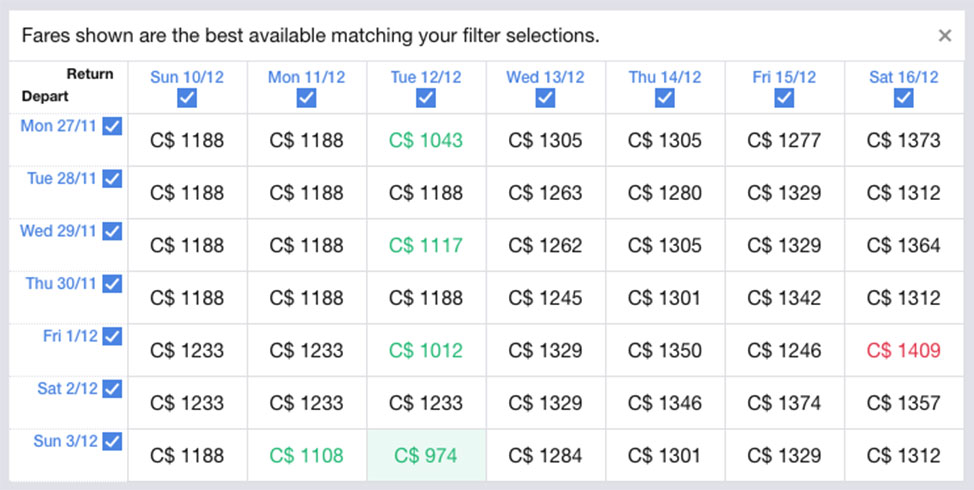
Task: Open the Thu 30/11 depart date link
Action: click(61, 284)
